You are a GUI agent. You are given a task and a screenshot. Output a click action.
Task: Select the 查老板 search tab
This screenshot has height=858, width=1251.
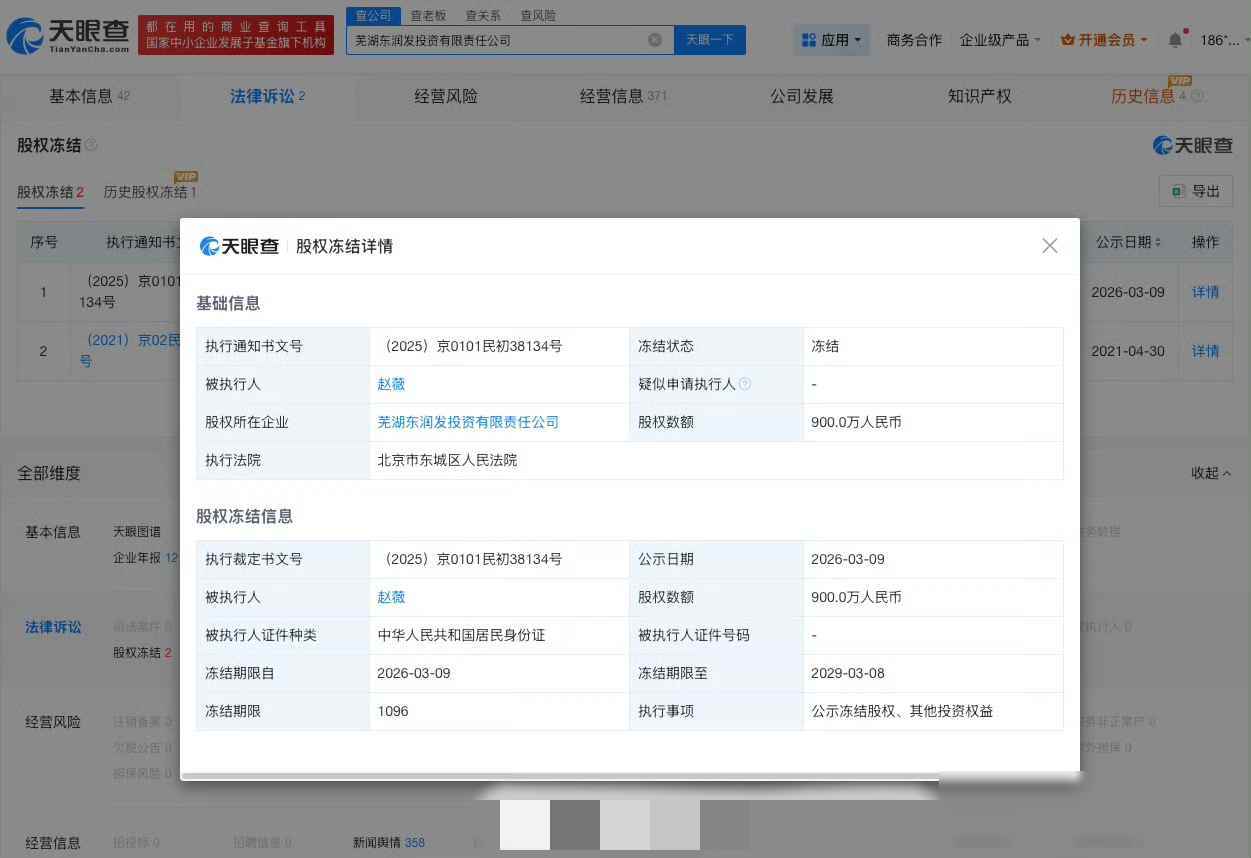[429, 15]
